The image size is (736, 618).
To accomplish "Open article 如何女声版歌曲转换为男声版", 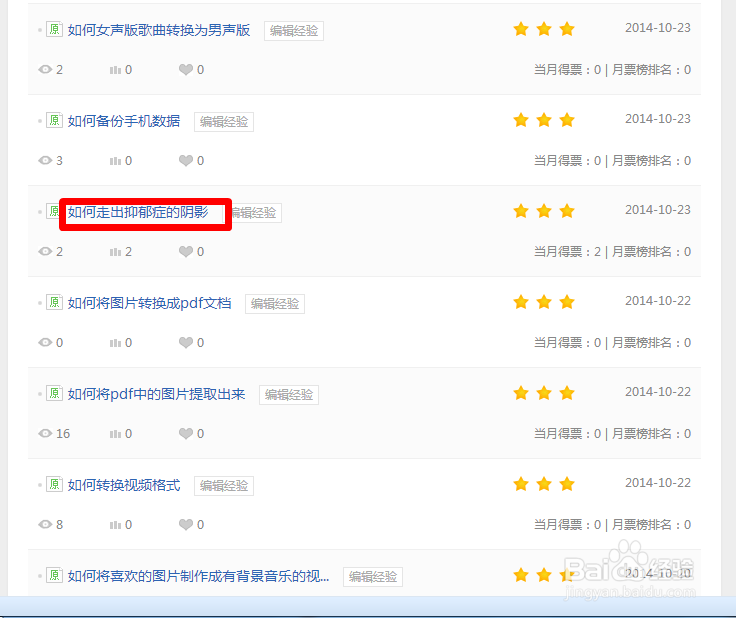I will (x=159, y=31).
